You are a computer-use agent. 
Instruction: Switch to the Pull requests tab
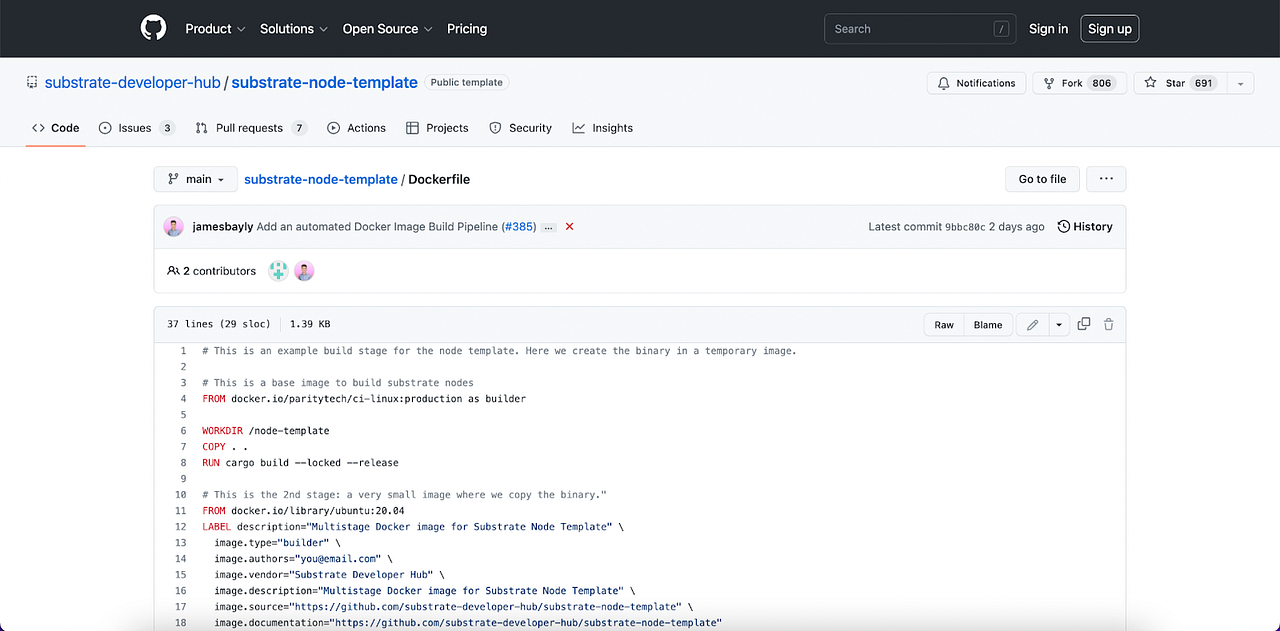[x=251, y=128]
